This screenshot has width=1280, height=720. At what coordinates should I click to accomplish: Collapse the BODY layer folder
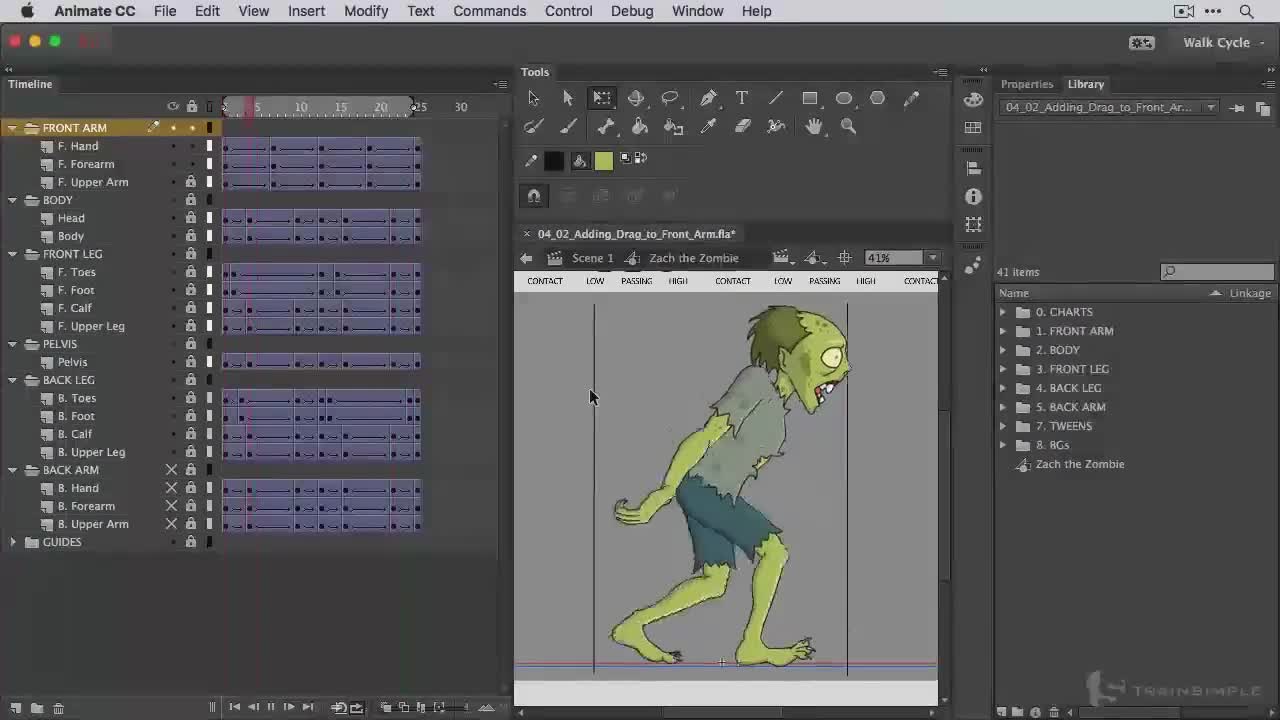[x=13, y=200]
